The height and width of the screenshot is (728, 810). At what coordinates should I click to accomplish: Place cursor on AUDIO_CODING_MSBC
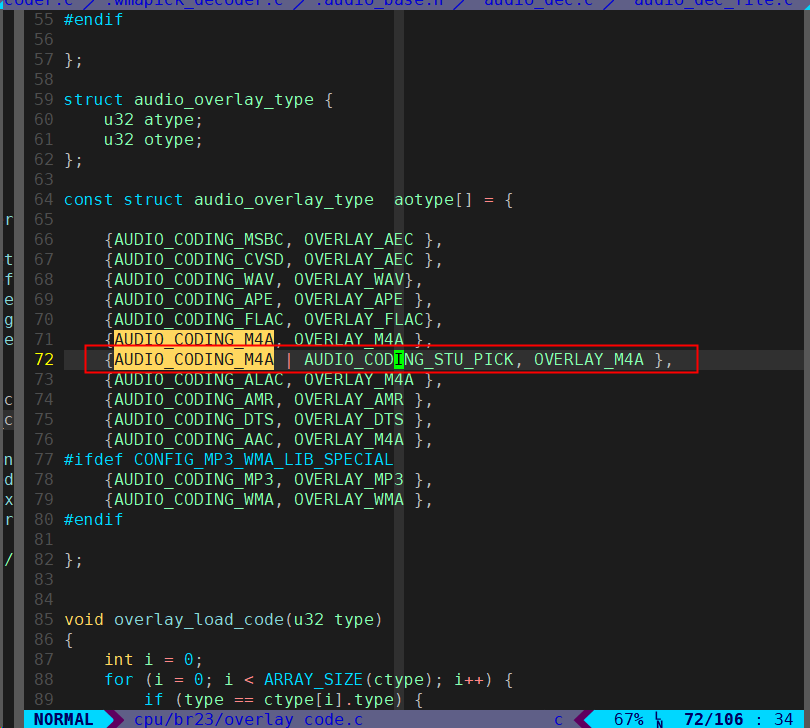(199, 240)
